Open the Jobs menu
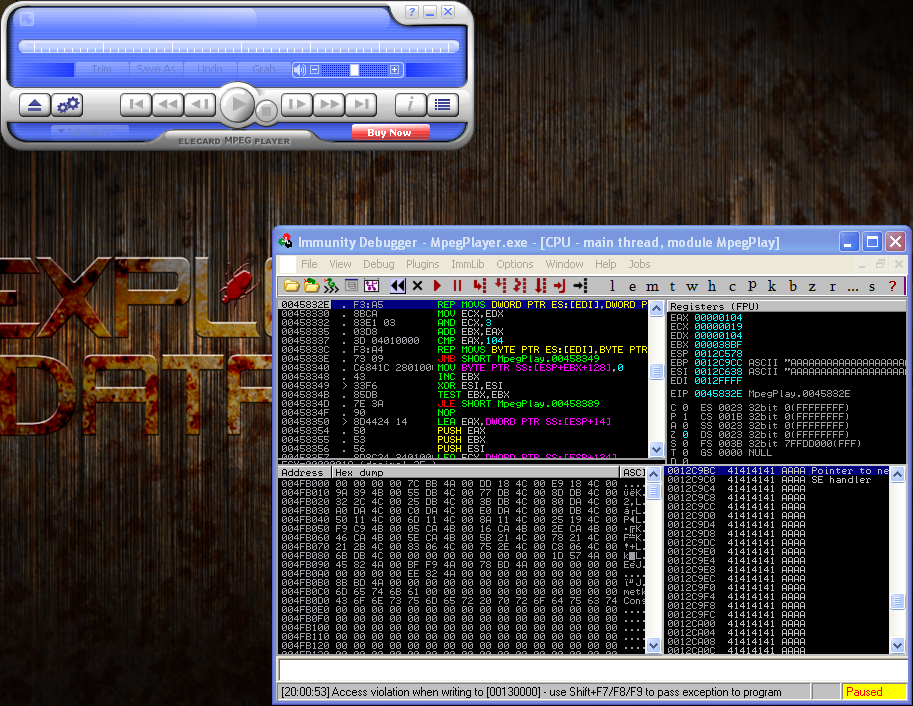The image size is (913, 706). pos(639,264)
